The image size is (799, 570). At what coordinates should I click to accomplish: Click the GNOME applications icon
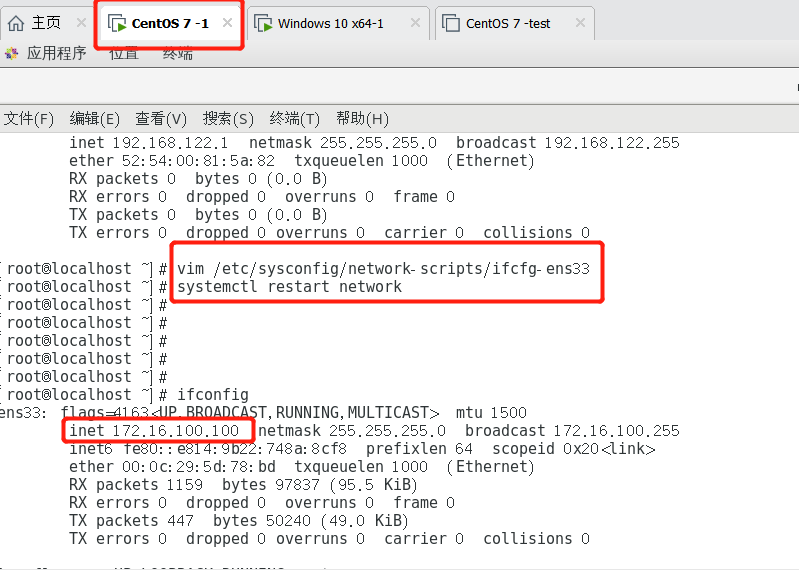[x=12, y=53]
